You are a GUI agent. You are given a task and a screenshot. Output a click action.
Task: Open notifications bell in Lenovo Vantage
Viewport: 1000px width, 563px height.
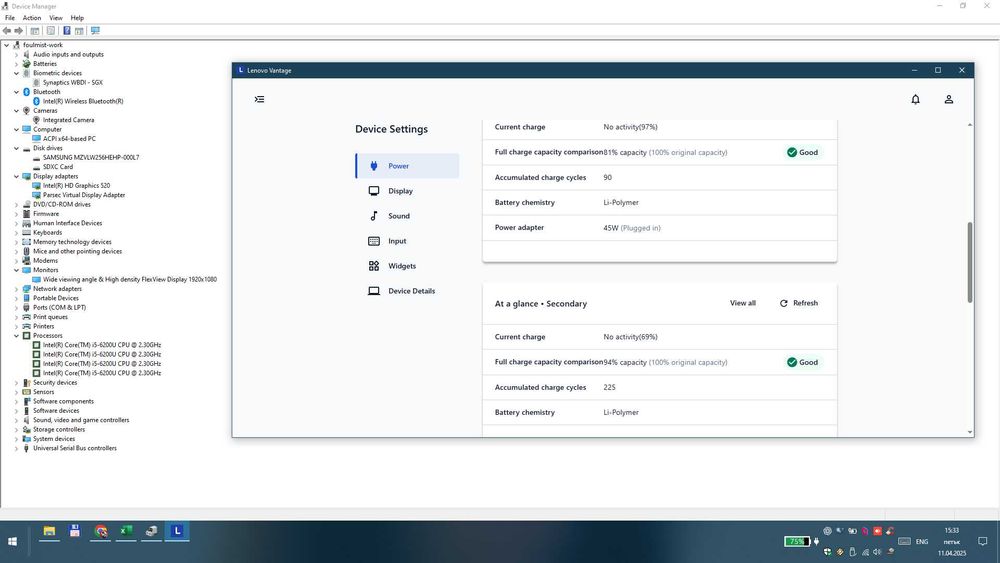pyautogui.click(x=915, y=99)
